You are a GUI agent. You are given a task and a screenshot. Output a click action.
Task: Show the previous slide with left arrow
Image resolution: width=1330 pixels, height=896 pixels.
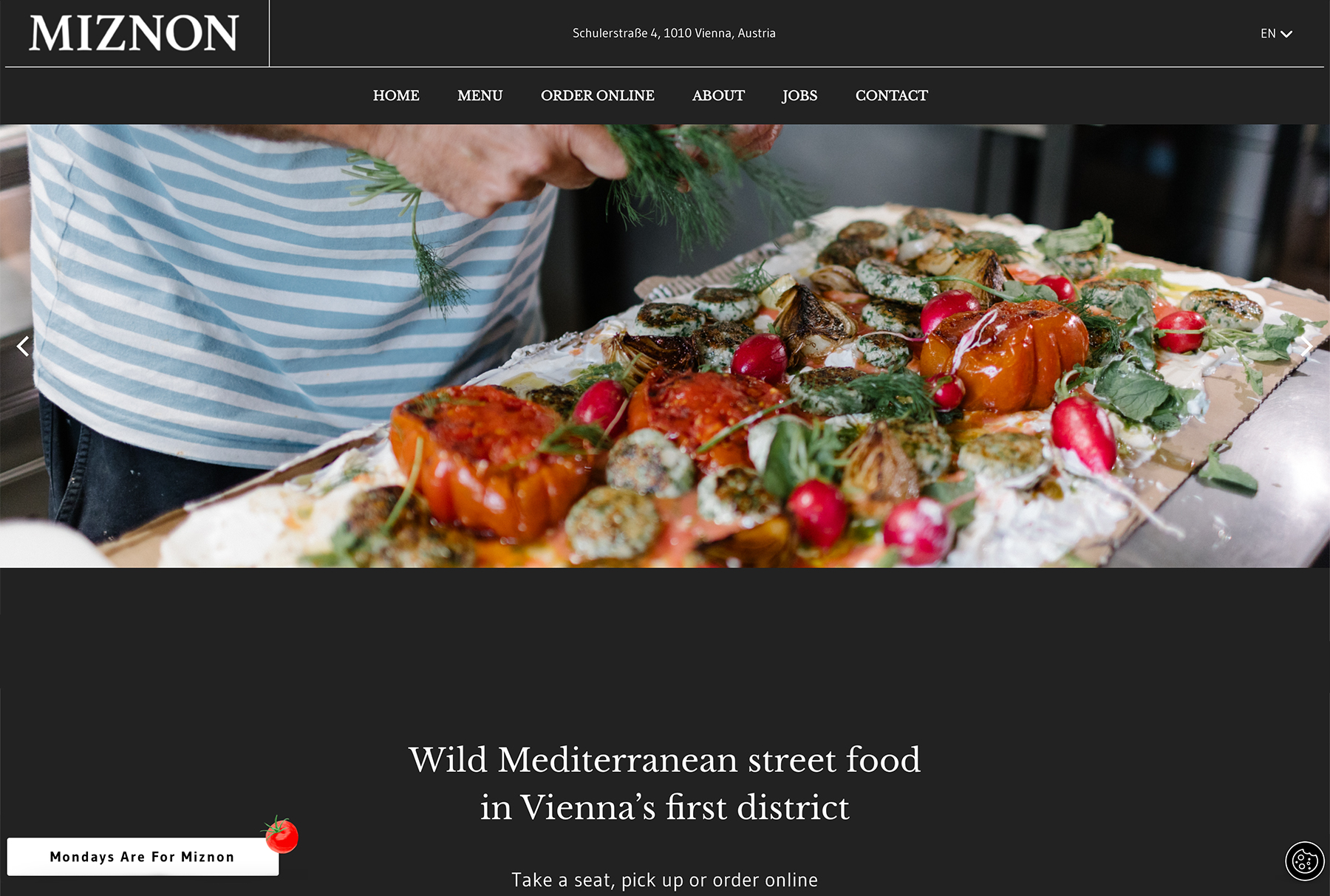point(24,346)
